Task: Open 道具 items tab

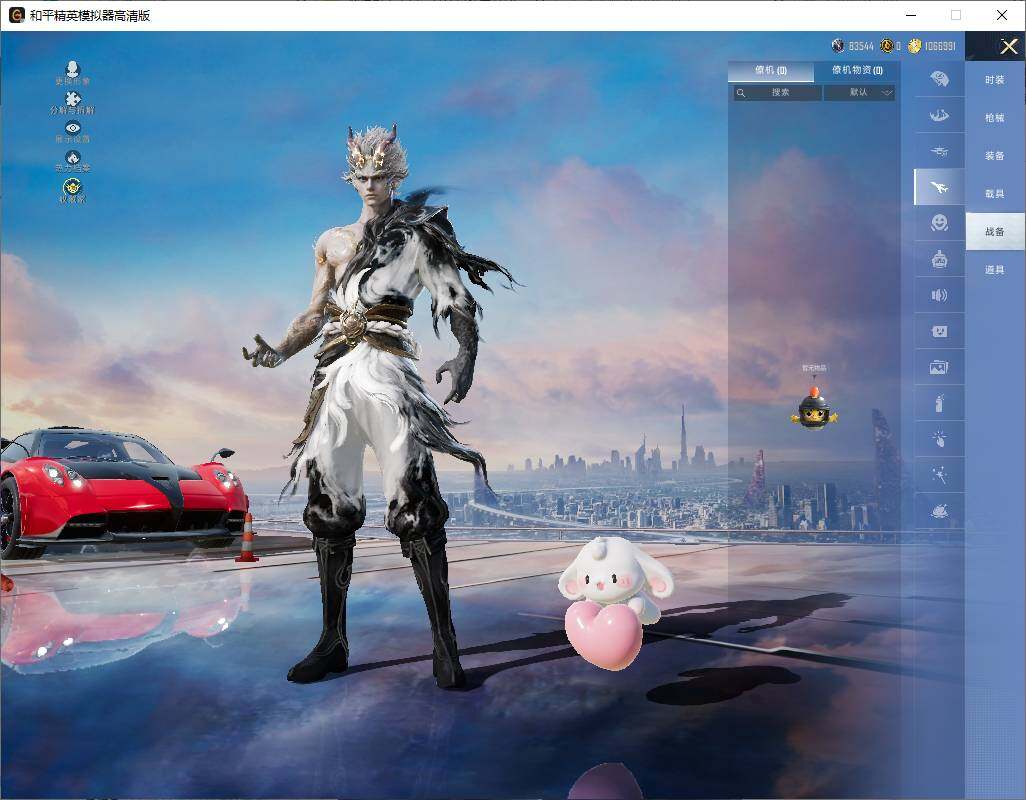Action: pyautogui.click(x=995, y=270)
